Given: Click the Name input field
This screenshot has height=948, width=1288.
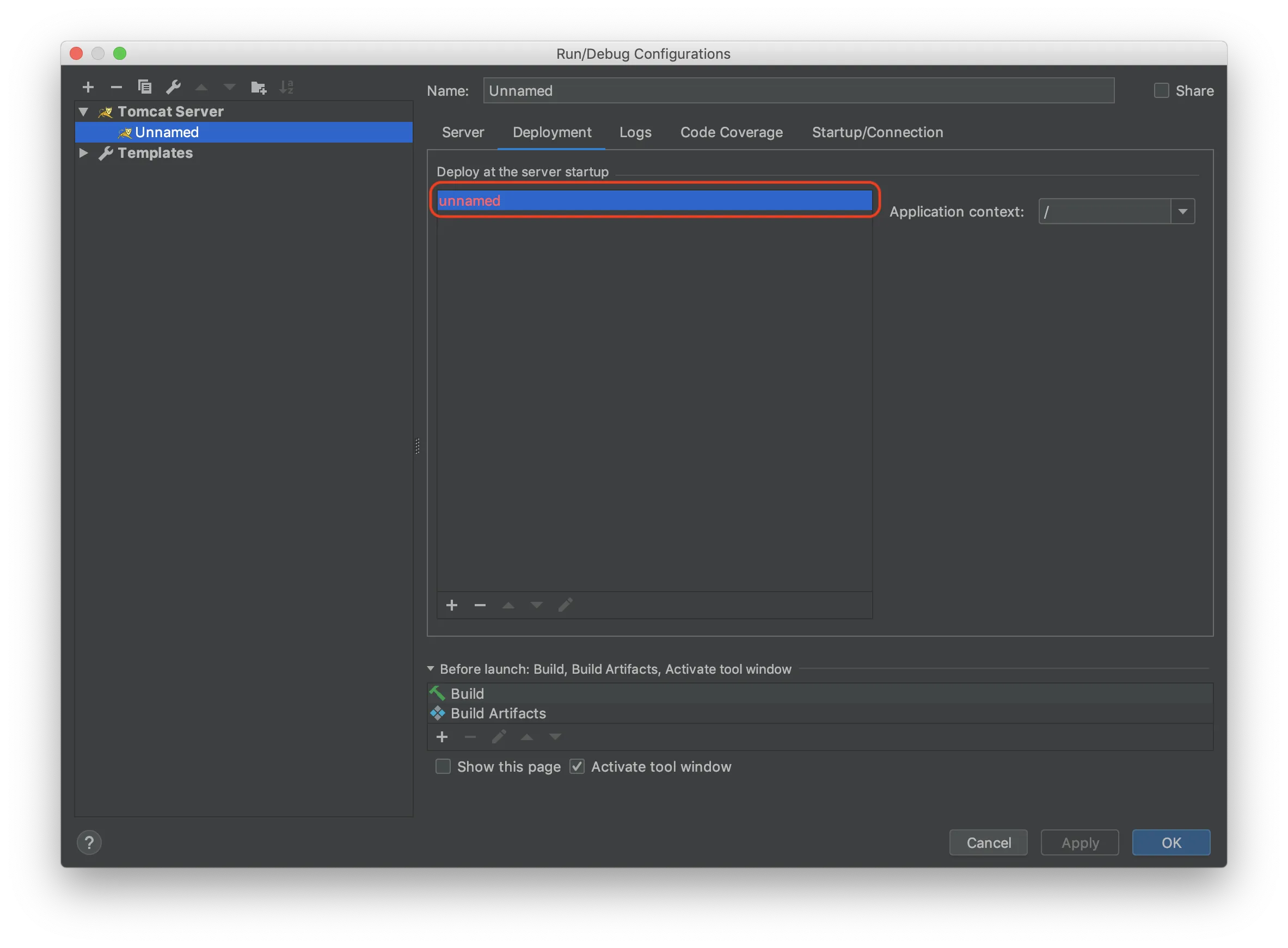Looking at the screenshot, I should pyautogui.click(x=798, y=90).
